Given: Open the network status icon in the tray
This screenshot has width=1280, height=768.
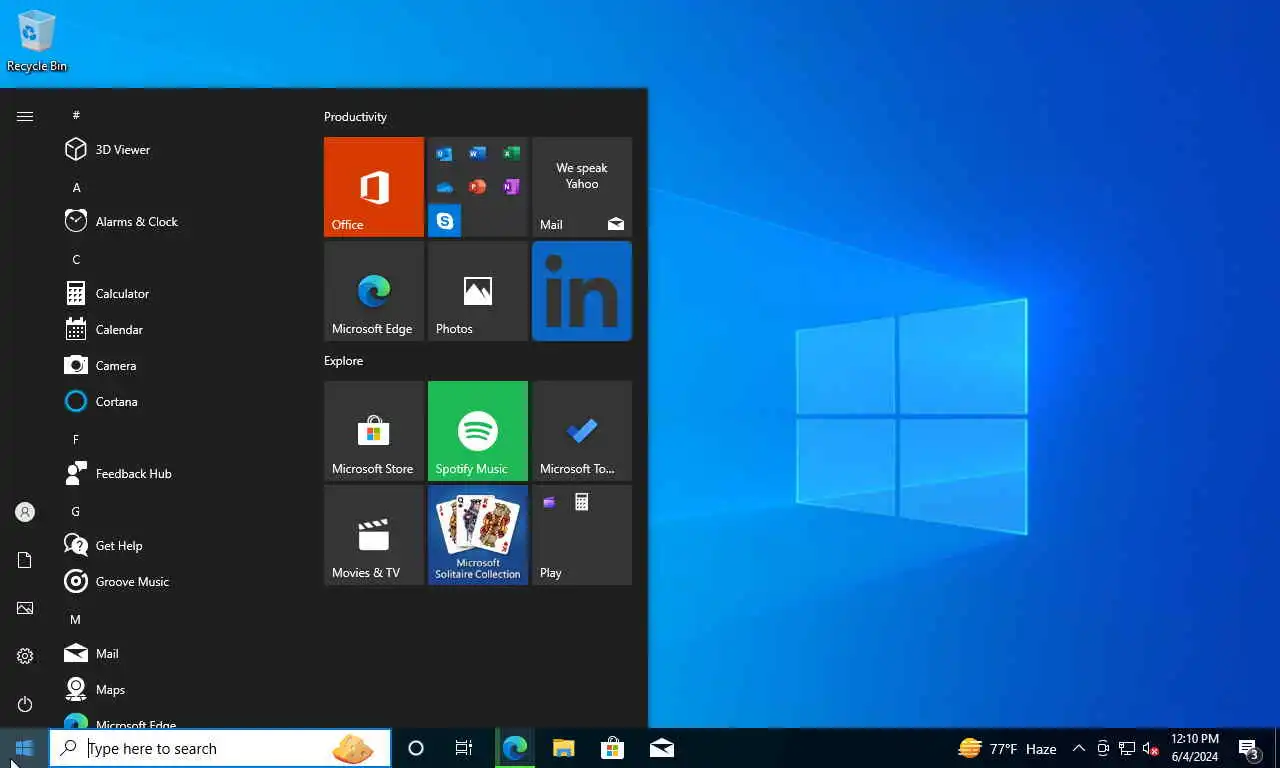Looking at the screenshot, I should pyautogui.click(x=1127, y=748).
